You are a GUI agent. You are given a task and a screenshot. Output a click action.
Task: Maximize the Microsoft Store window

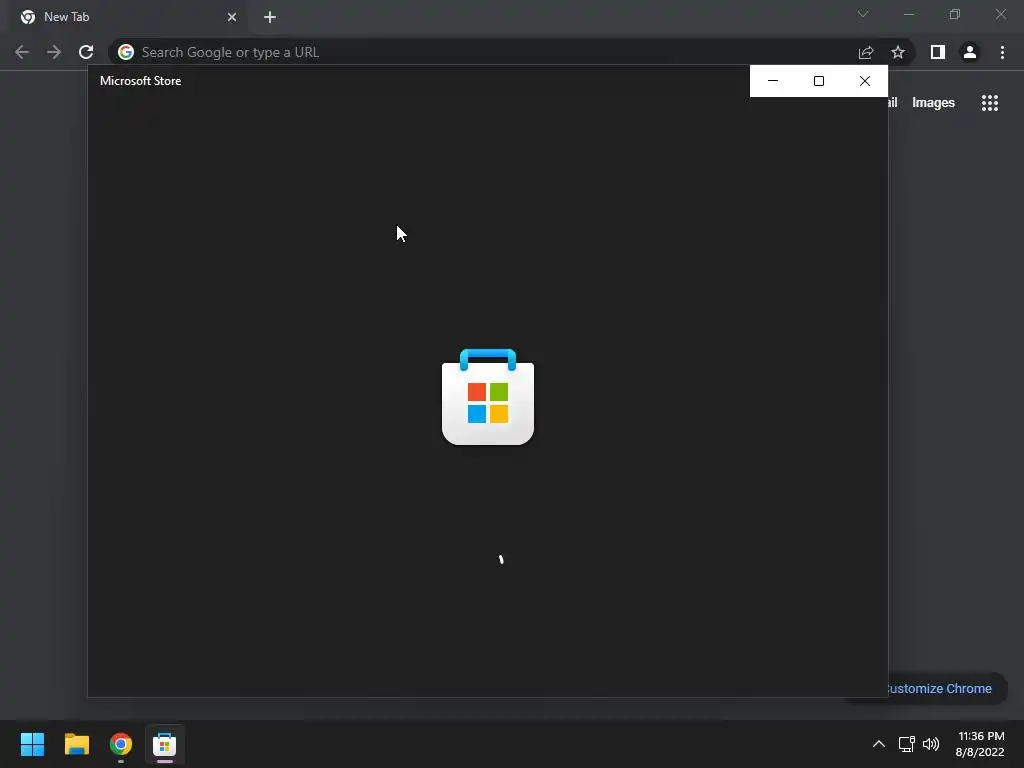(x=819, y=81)
